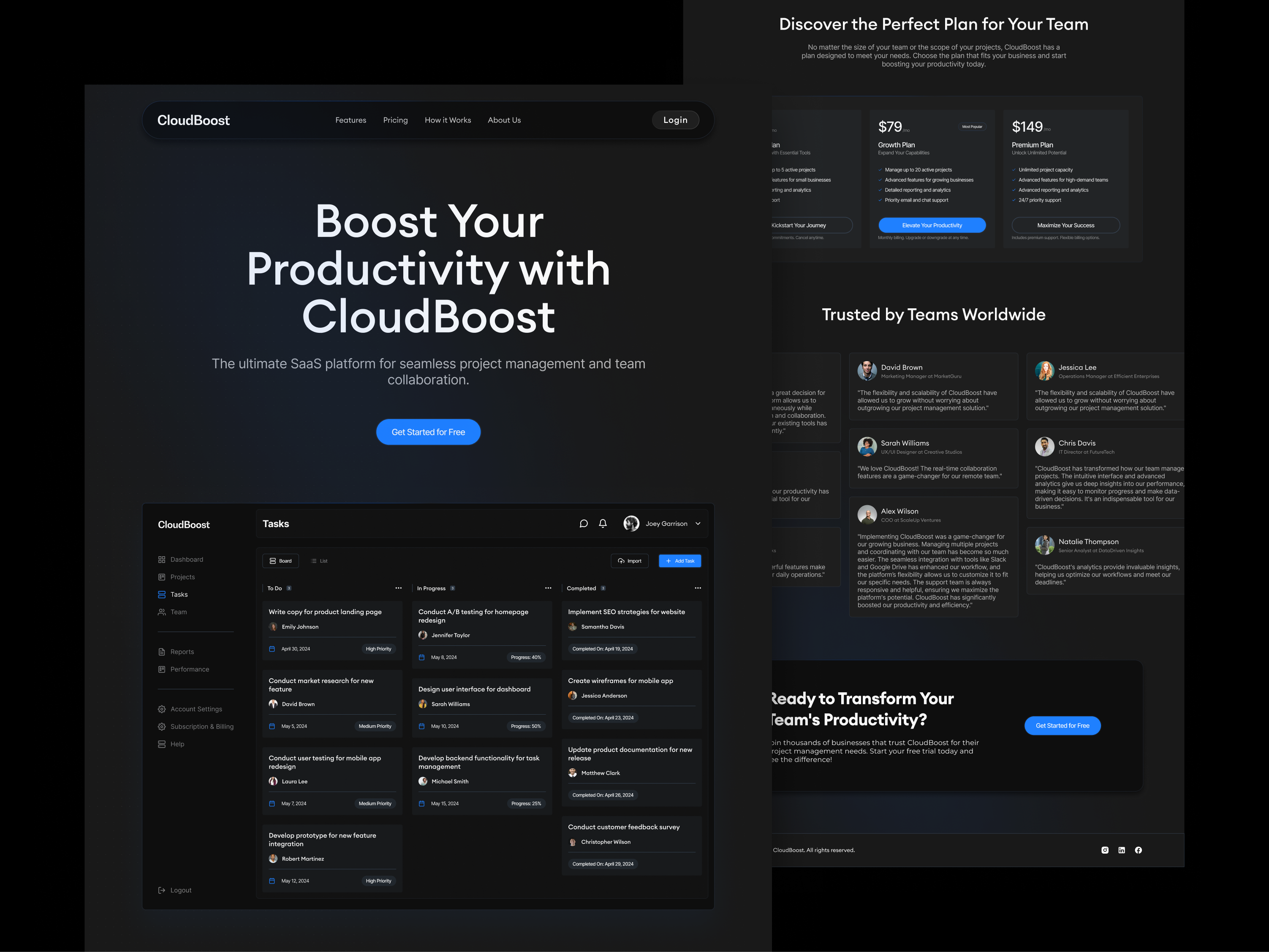Click the Subscription & Billing gear icon
1269x952 pixels.
click(162, 726)
